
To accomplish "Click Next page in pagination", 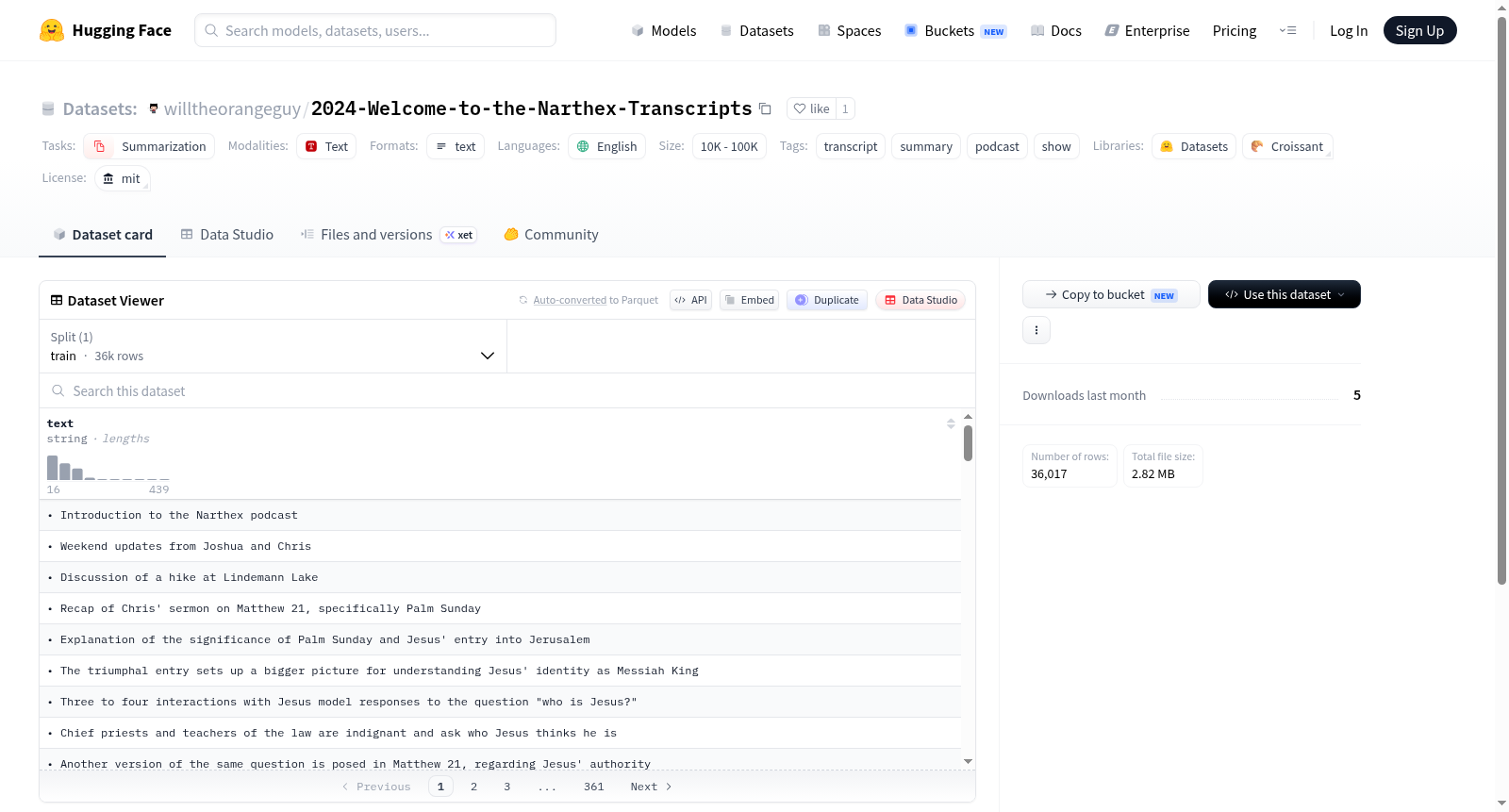I will (x=651, y=787).
